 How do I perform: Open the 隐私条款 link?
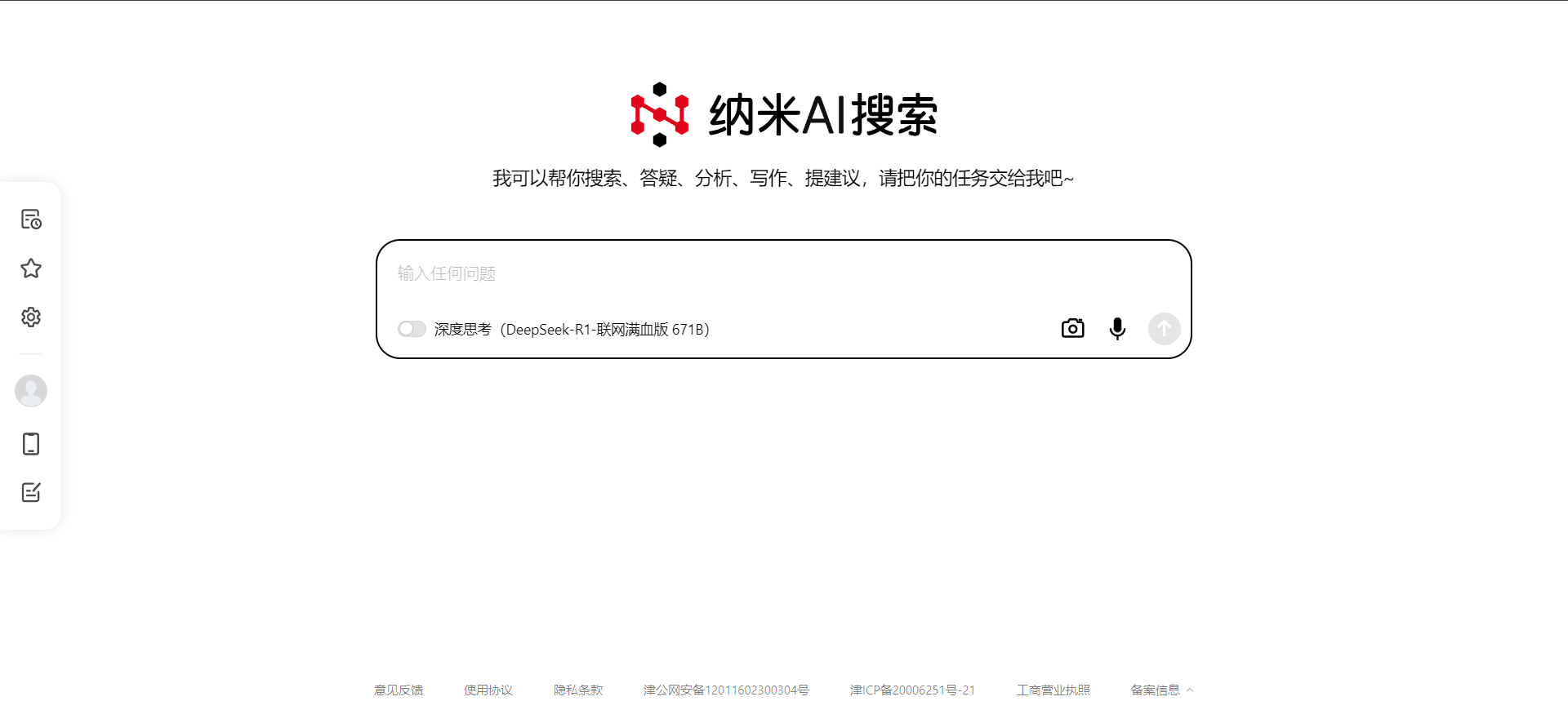pos(578,690)
